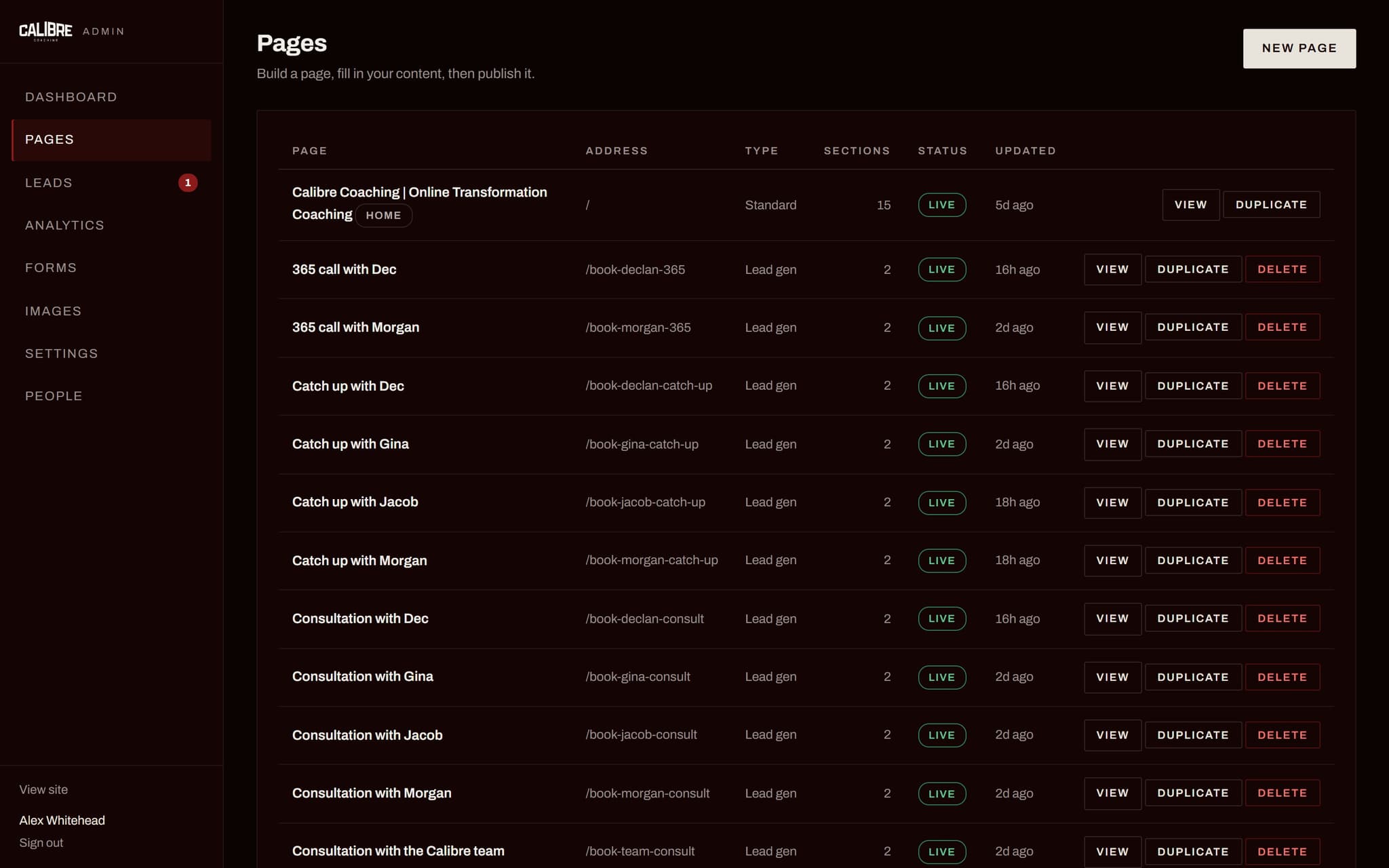Screen dimensions: 1389x868
Task: Click the New Page button
Action: [1299, 48]
